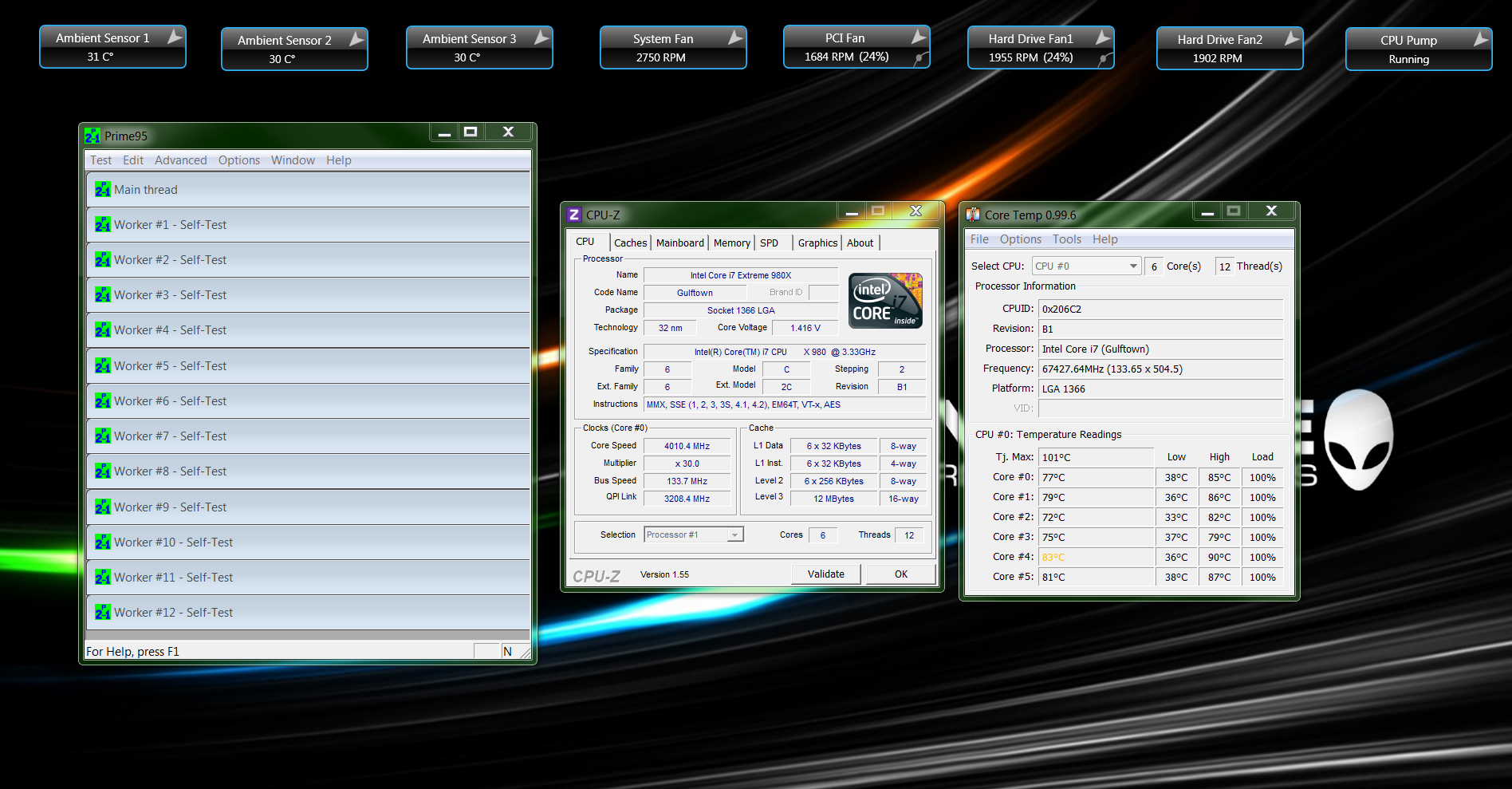Open the Select CPU dropdown in Core Temp

[x=1086, y=266]
